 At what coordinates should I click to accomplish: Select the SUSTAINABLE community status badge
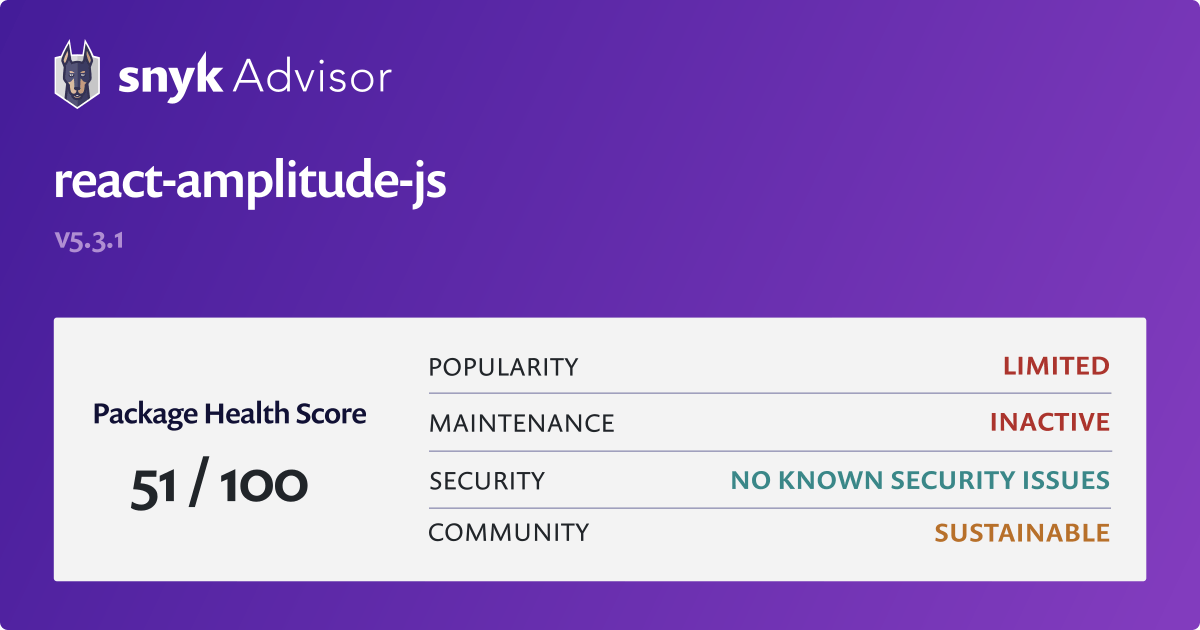[x=1022, y=532]
